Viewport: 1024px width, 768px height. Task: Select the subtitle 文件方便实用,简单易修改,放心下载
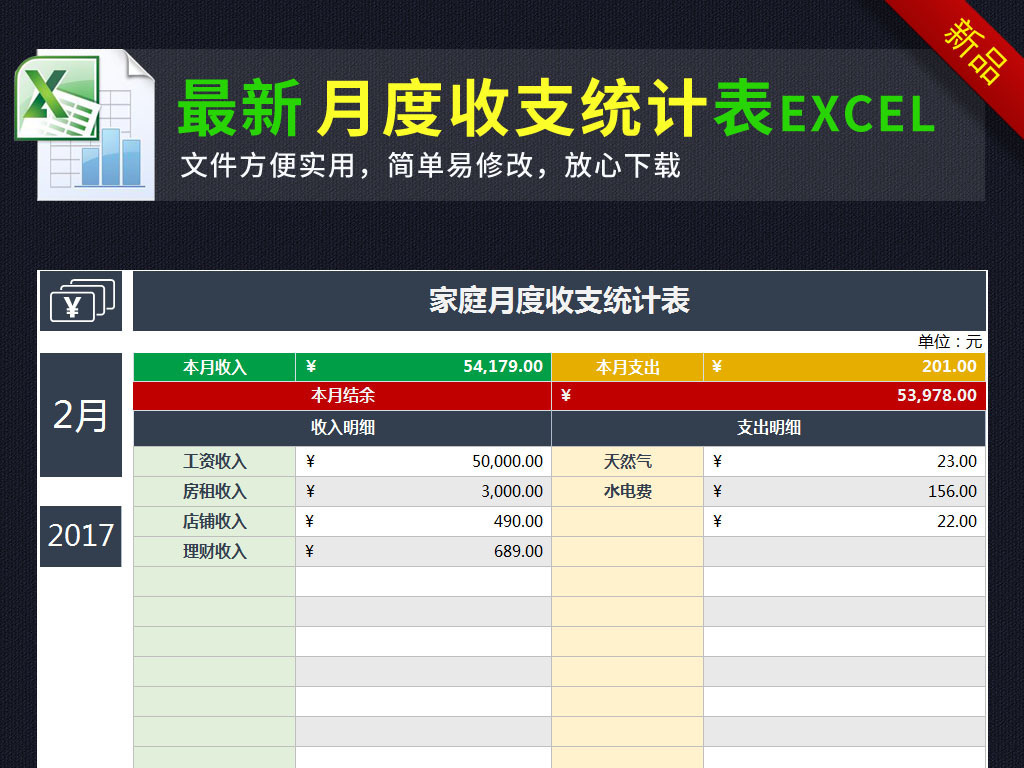coord(430,165)
